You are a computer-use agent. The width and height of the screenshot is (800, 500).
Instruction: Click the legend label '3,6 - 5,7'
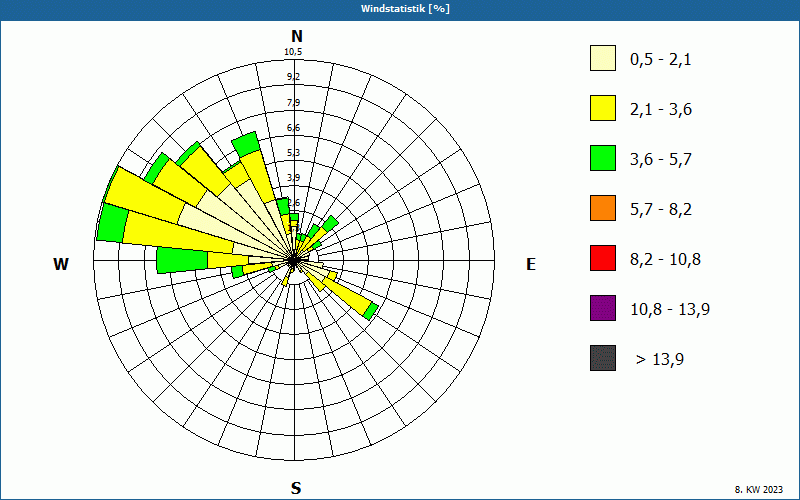[661, 160]
